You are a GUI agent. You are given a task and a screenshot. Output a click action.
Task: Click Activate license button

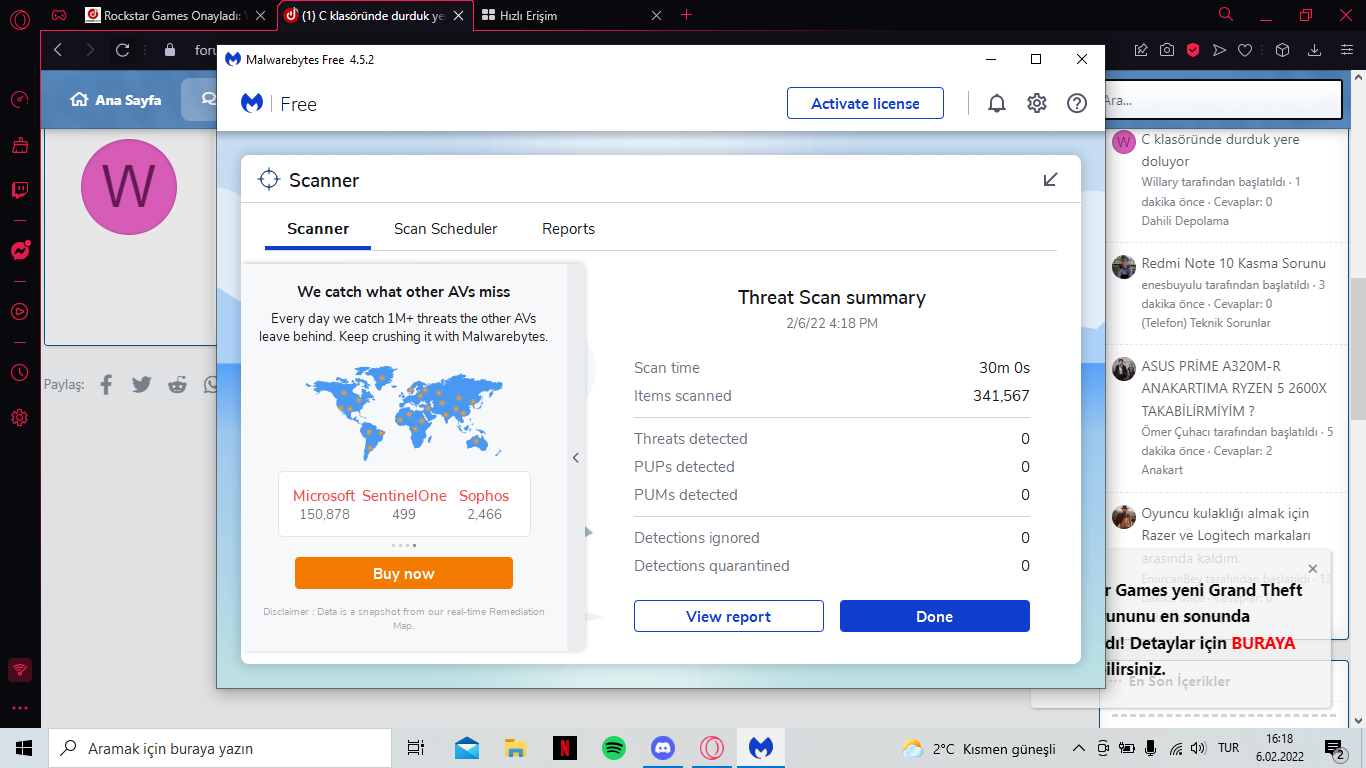point(866,104)
